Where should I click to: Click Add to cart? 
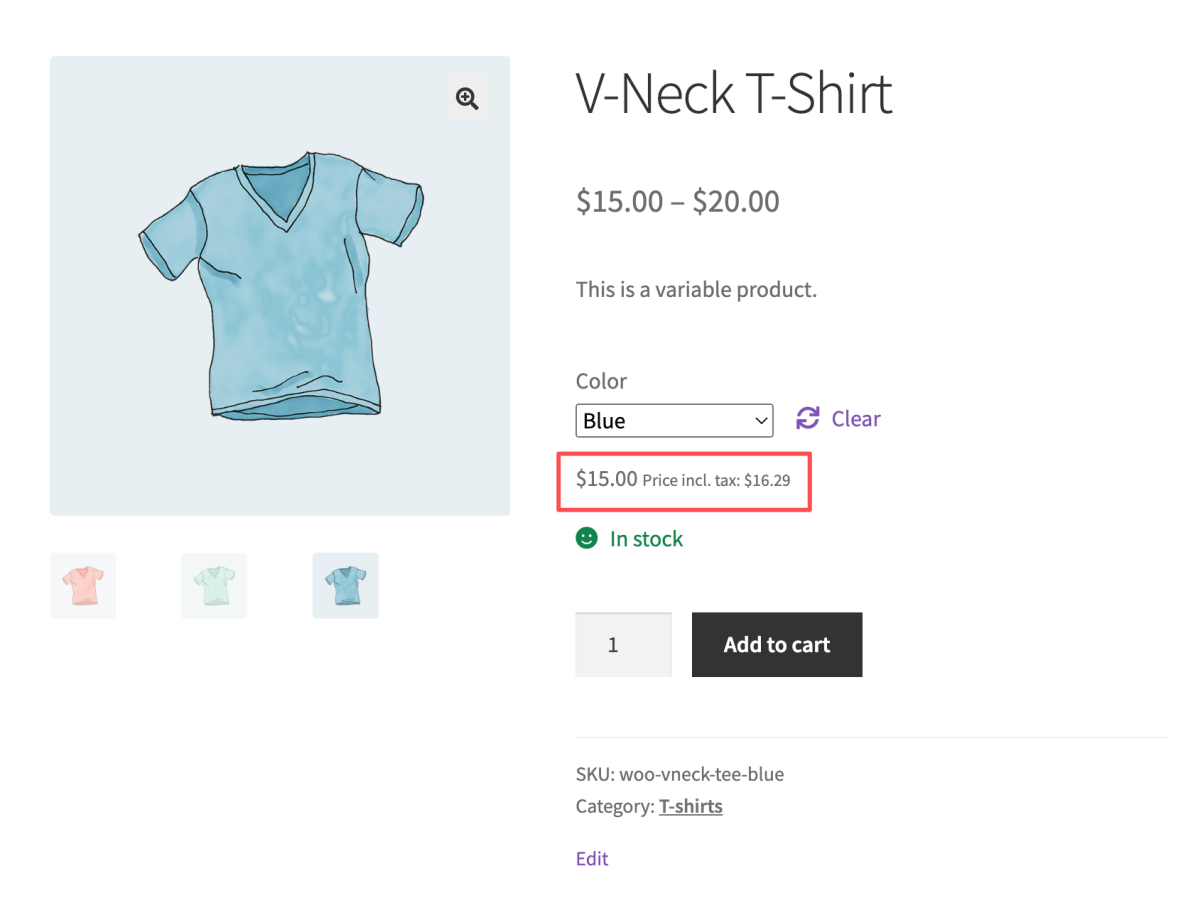777,644
